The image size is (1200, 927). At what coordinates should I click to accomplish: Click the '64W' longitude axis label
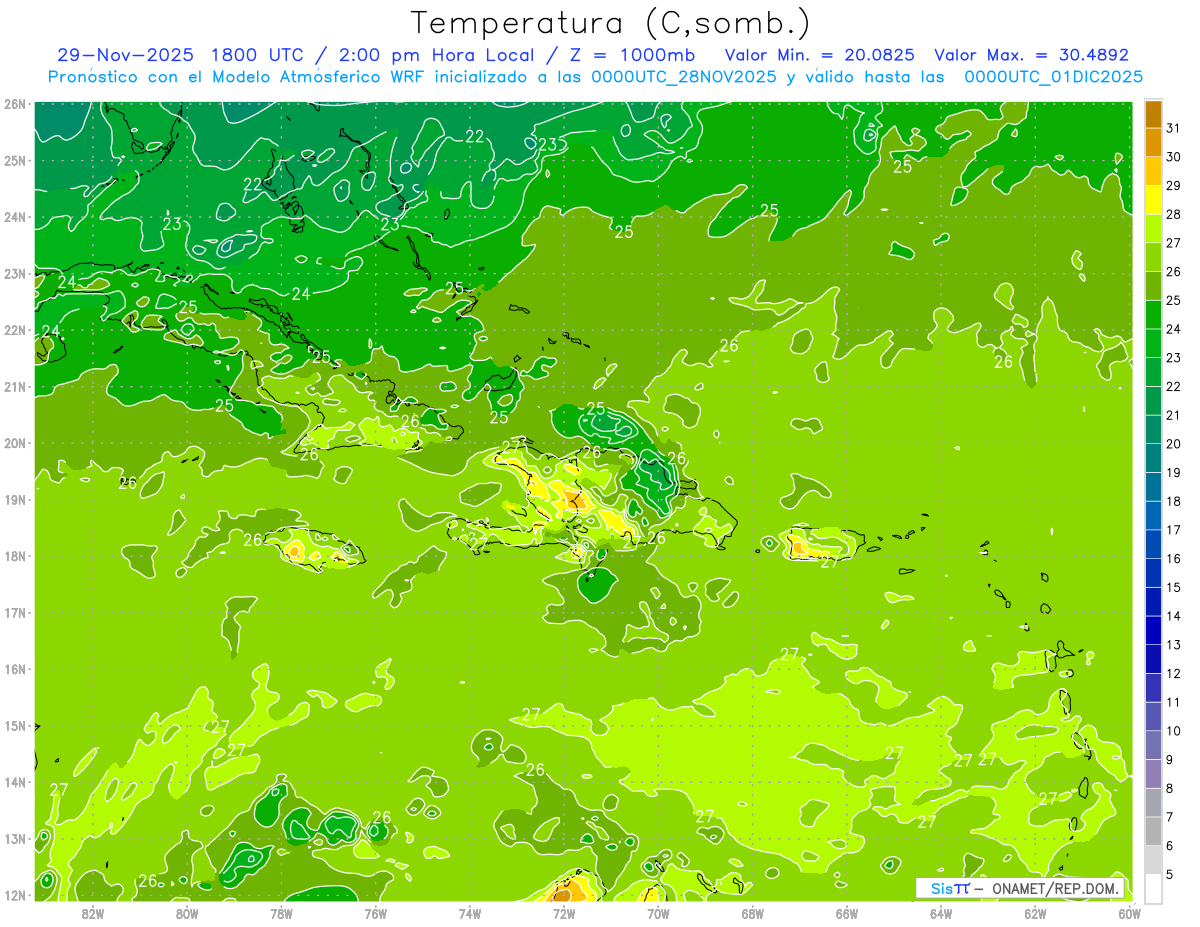click(940, 913)
